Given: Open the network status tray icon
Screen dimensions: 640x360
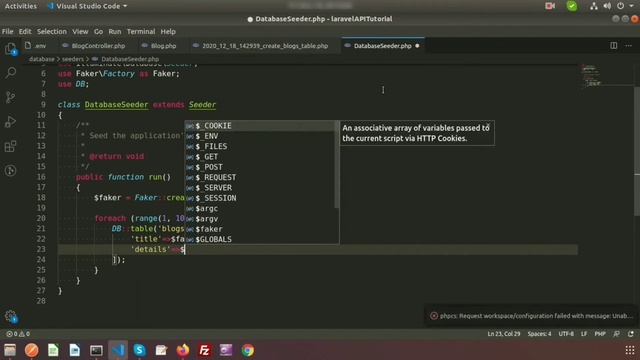Looking at the screenshot, I should (594, 6).
